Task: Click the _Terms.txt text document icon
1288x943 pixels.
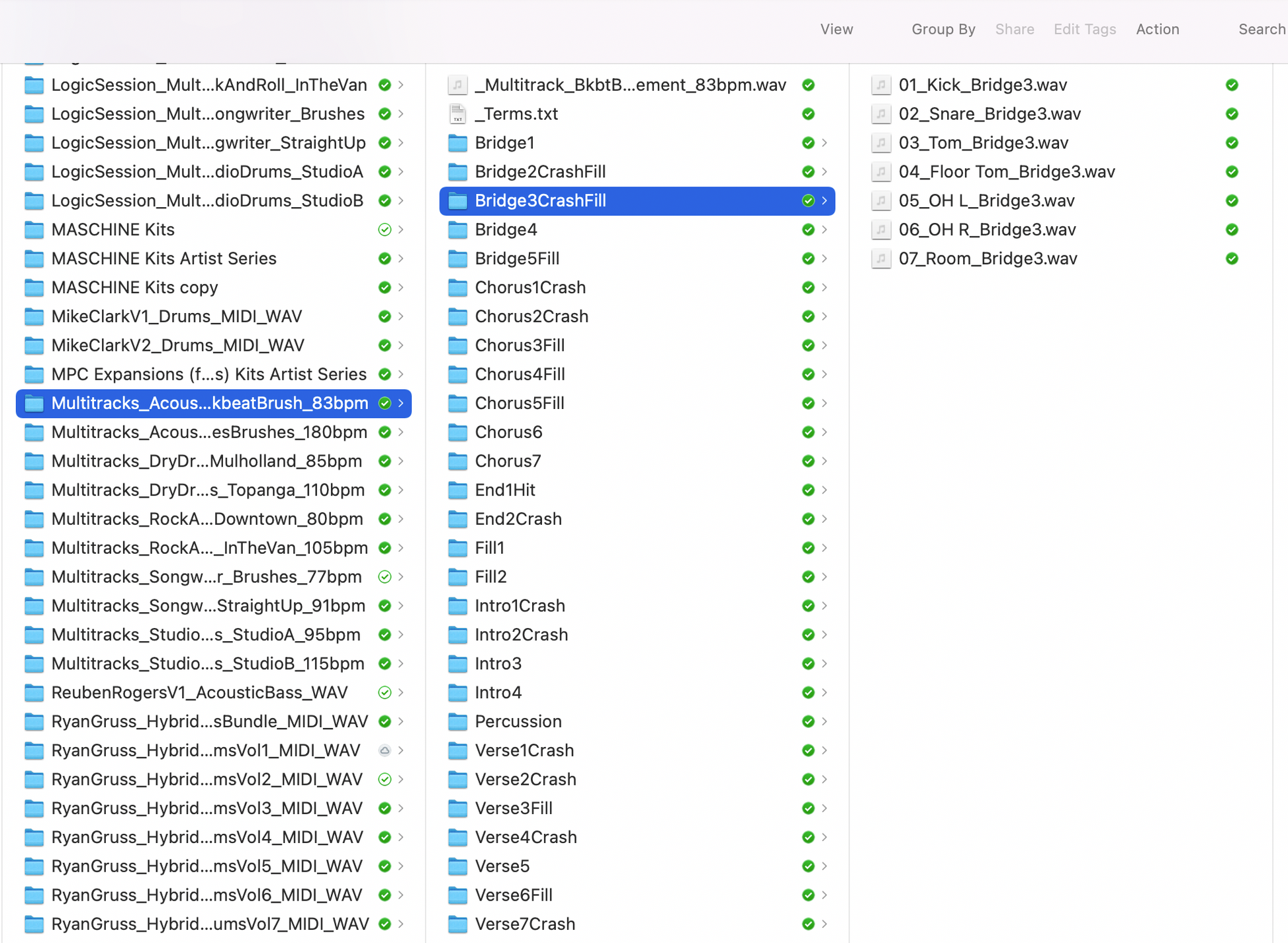Action: 457,114
